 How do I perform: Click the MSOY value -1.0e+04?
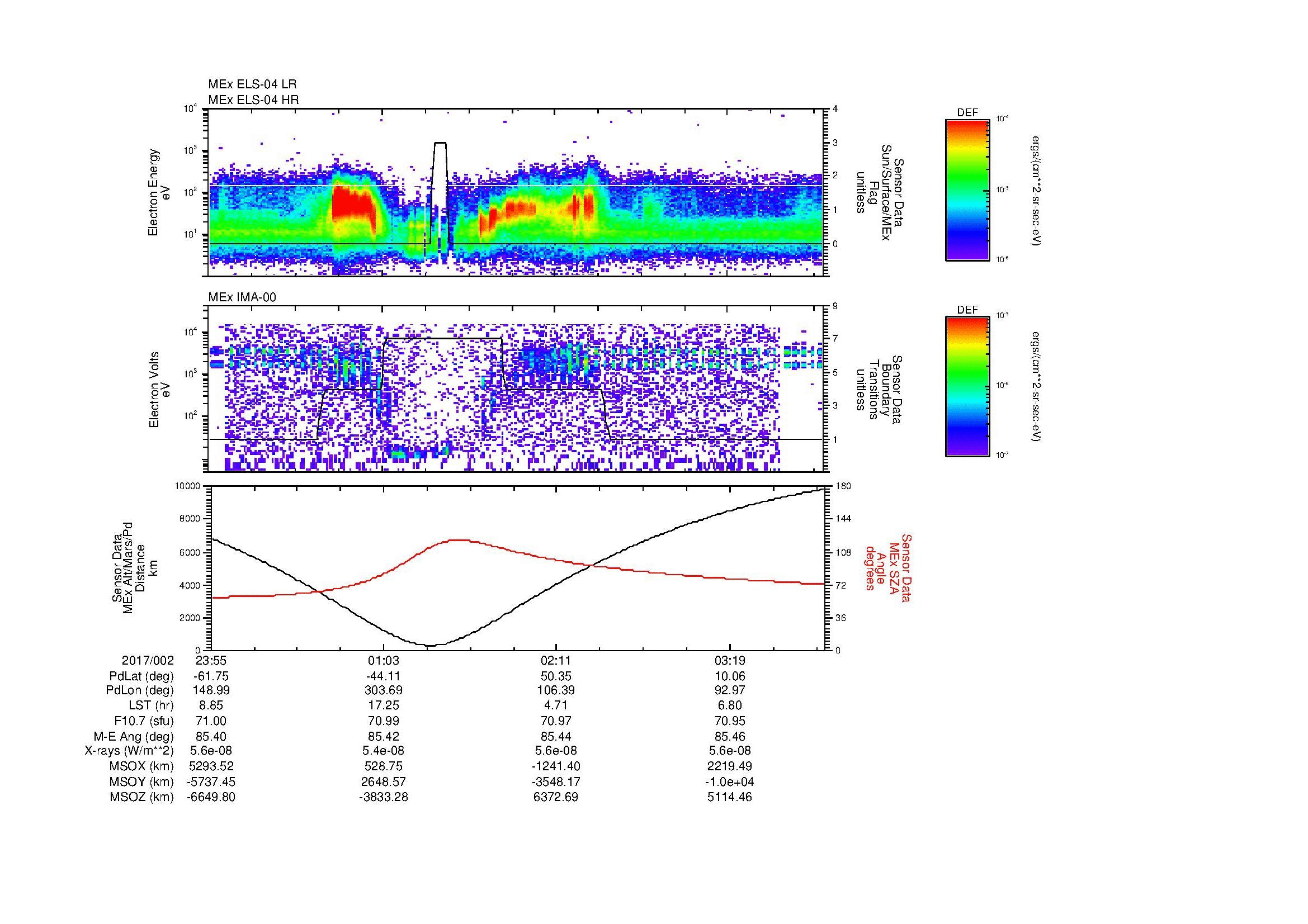tap(729, 781)
